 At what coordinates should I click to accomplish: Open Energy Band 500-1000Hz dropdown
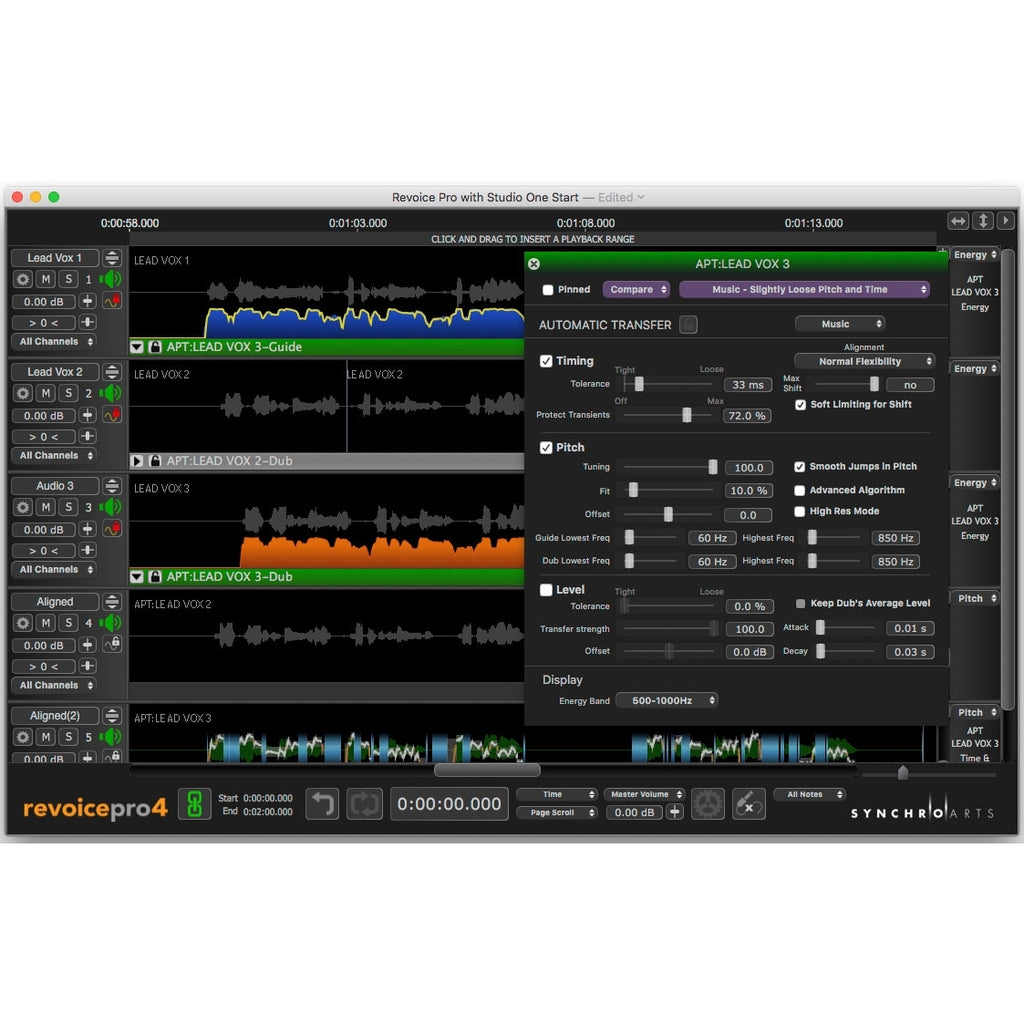point(666,700)
